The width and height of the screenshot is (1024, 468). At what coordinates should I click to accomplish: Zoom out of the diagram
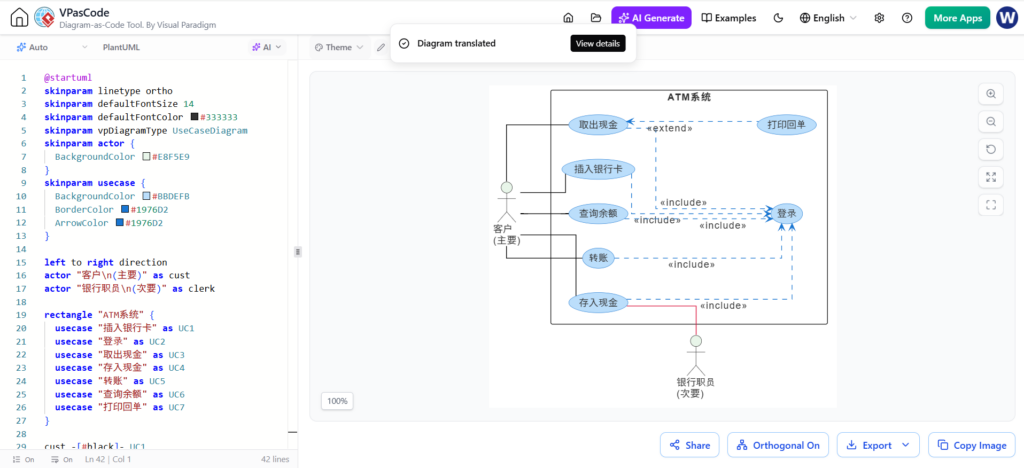[x=991, y=121]
